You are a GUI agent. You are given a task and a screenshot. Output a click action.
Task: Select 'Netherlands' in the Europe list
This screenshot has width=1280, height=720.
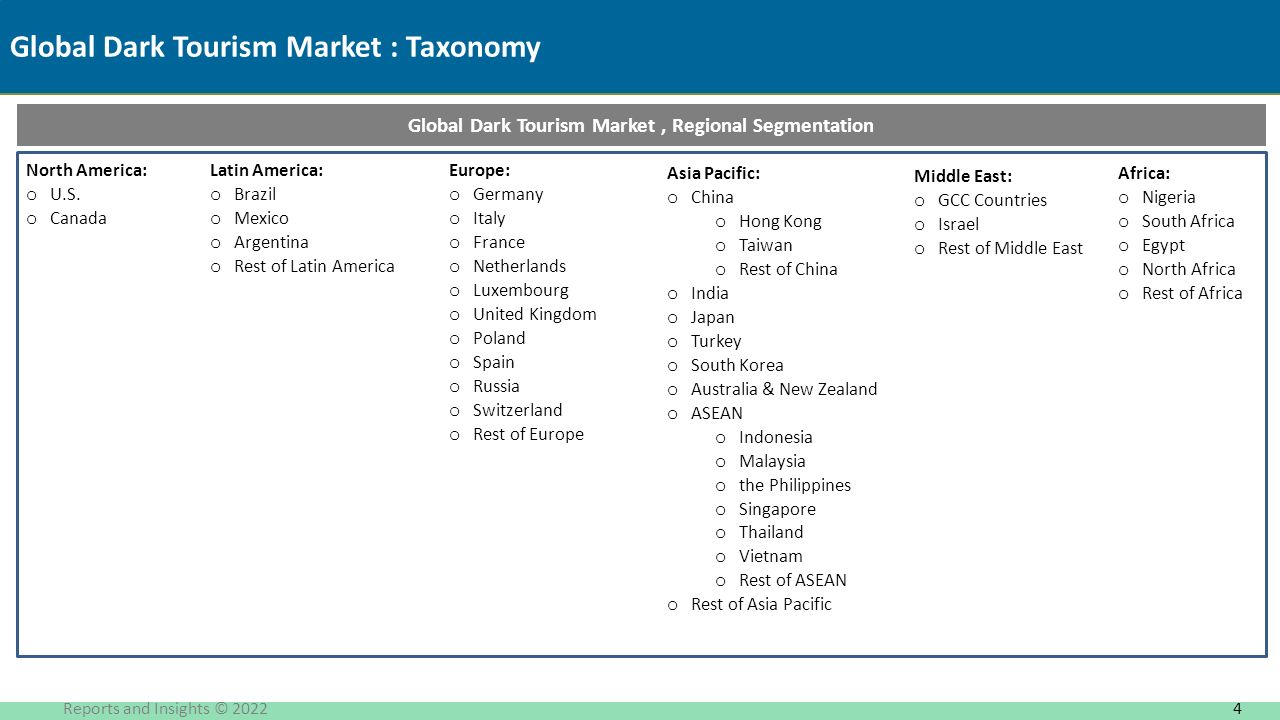519,266
